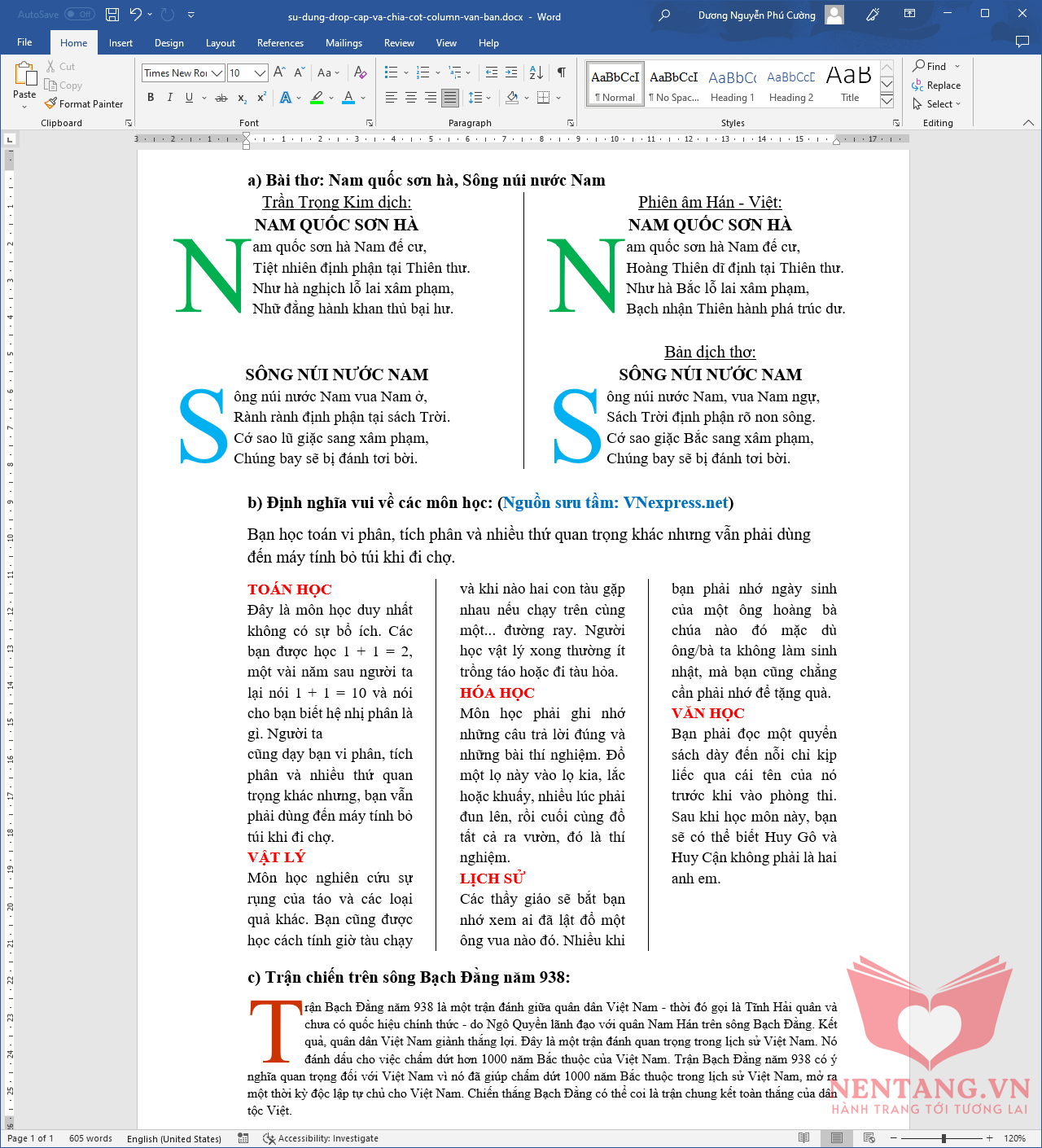Apply bullet list formatting

click(x=392, y=72)
